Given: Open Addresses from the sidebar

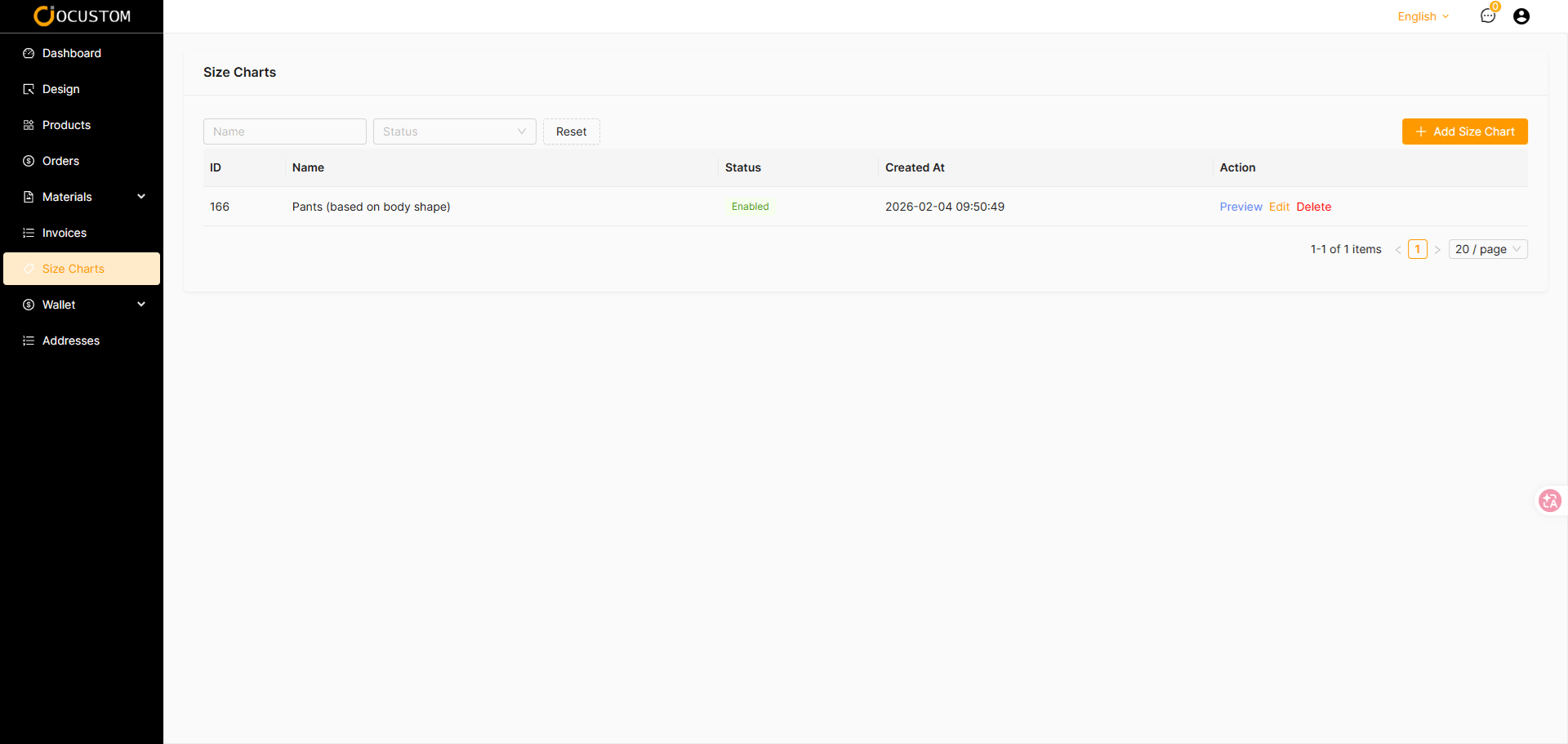Looking at the screenshot, I should point(70,341).
